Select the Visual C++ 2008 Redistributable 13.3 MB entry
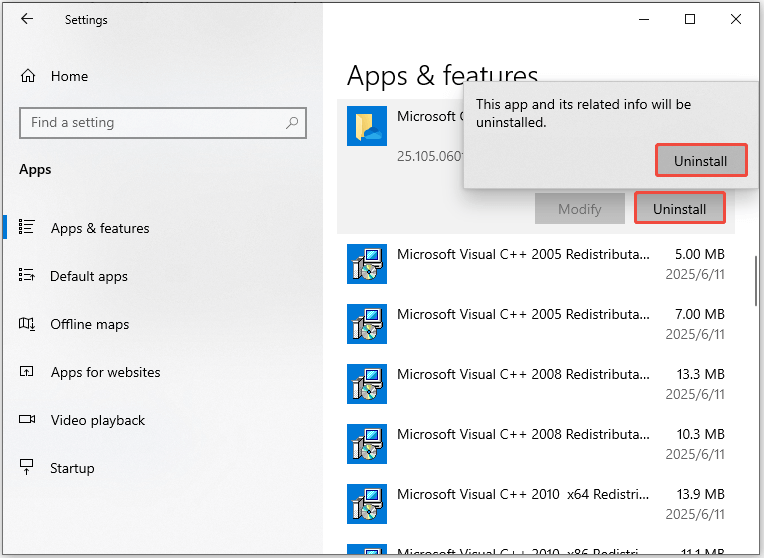Screen dimensions: 764x558 coord(536,384)
